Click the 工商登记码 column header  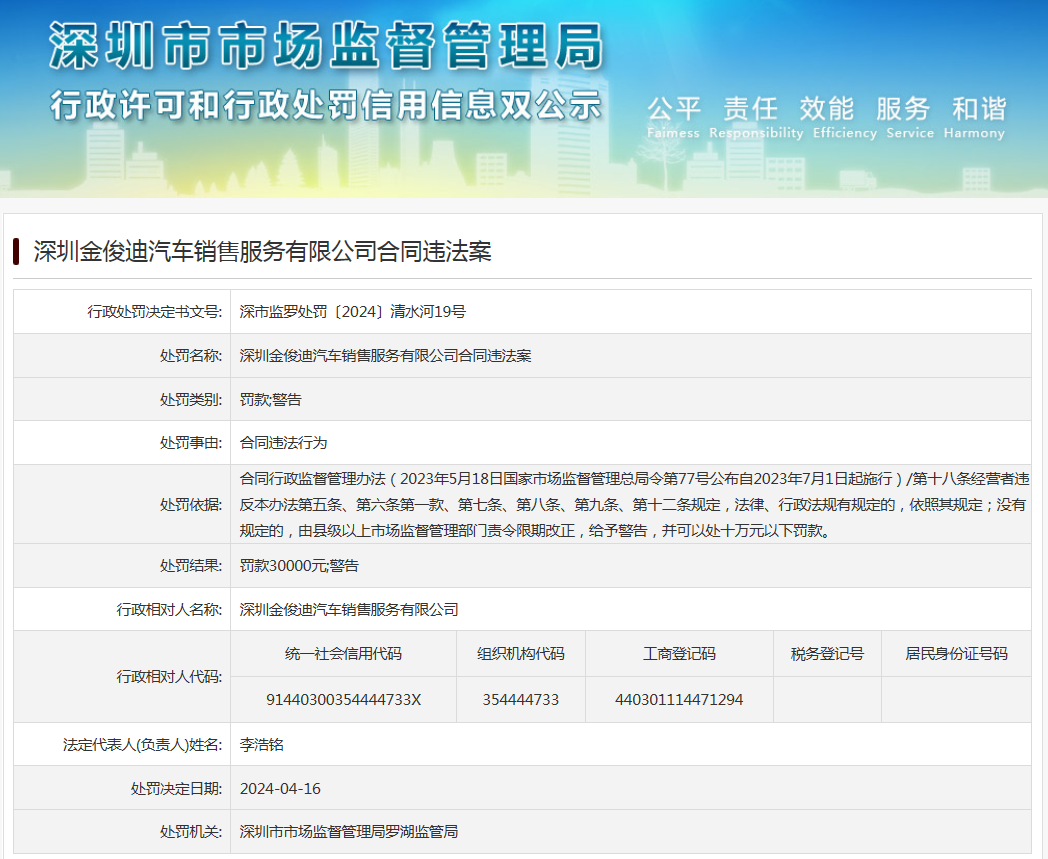point(679,654)
